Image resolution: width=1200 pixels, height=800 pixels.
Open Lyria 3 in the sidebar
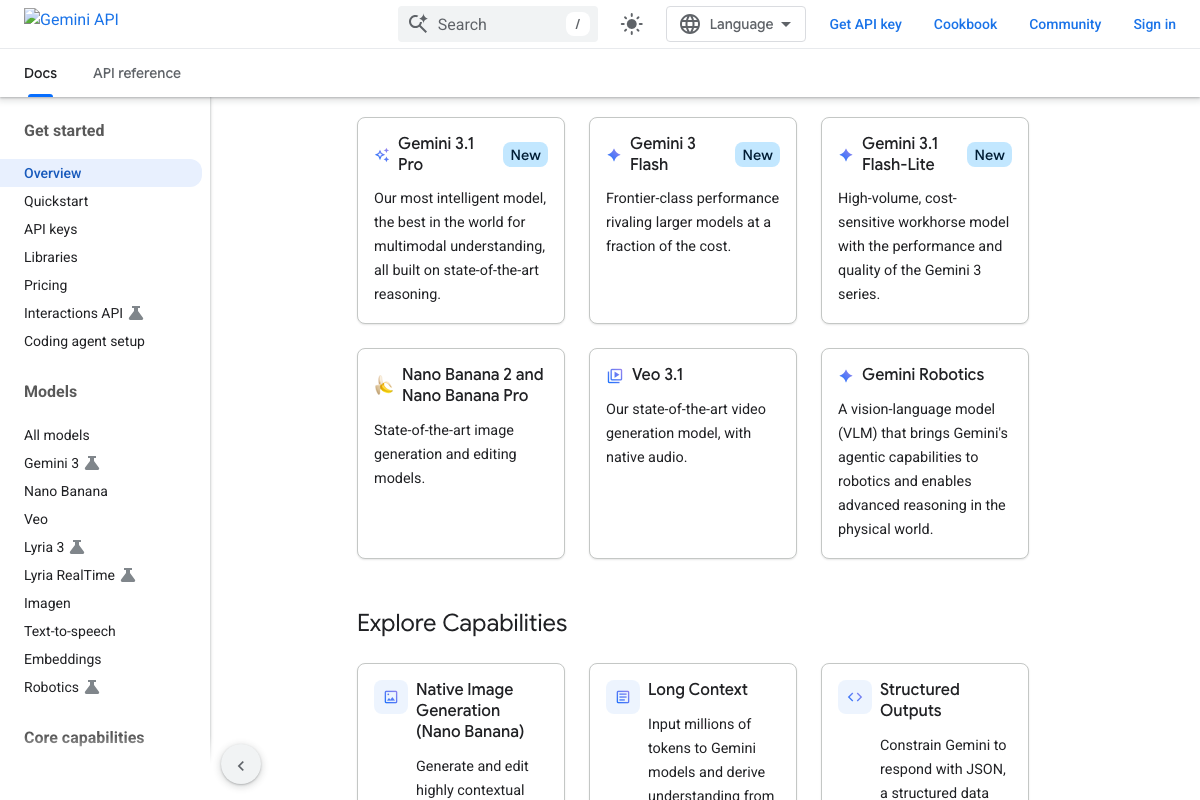click(44, 547)
